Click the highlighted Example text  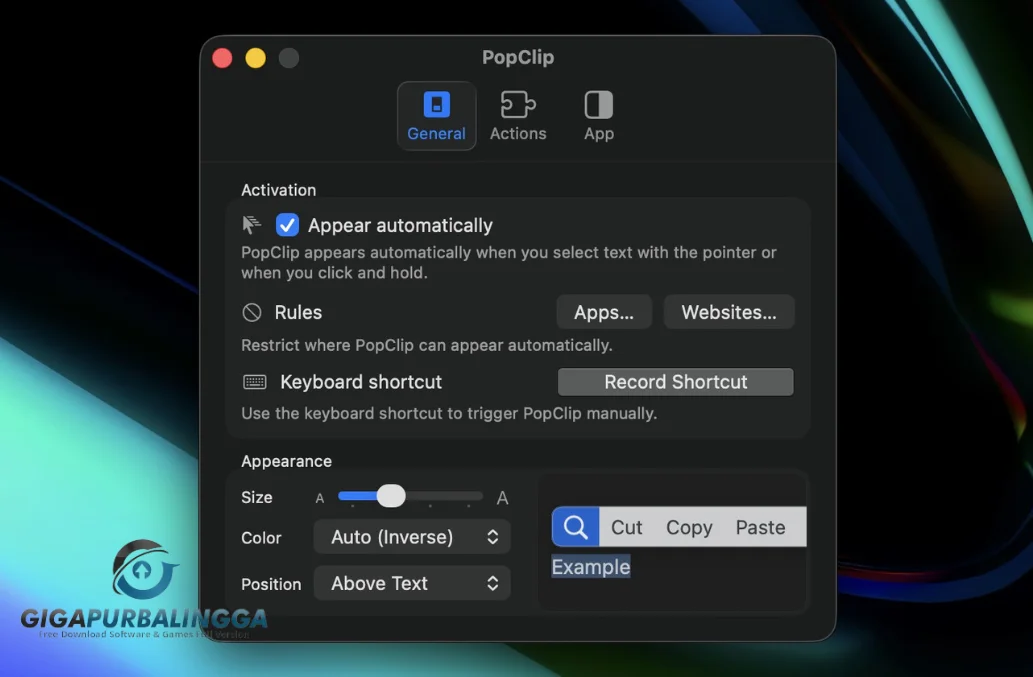(x=591, y=567)
